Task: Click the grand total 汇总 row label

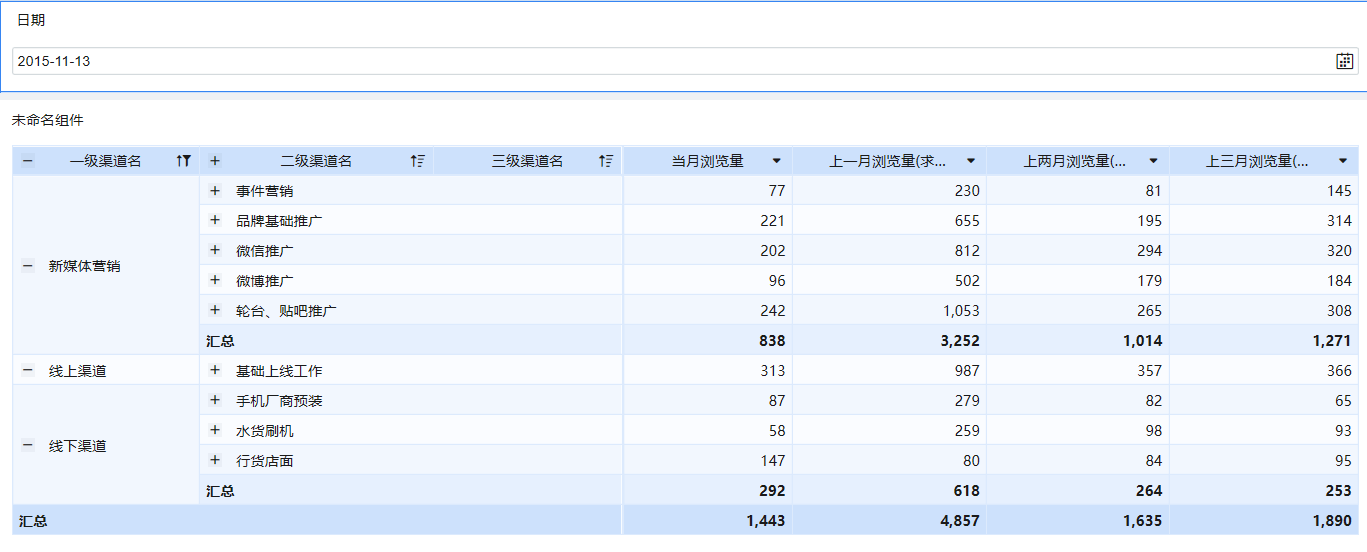Action: click(33, 521)
